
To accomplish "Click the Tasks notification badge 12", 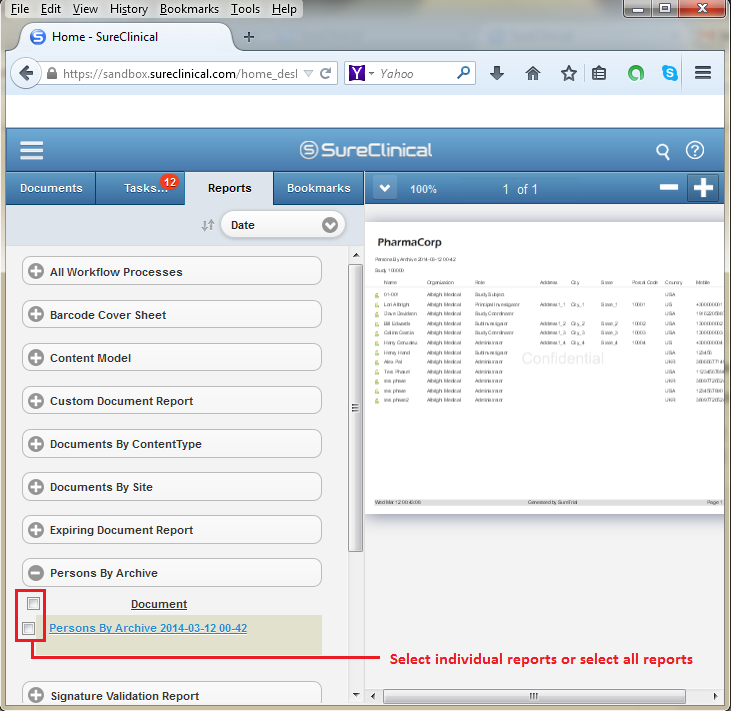I will click(x=170, y=182).
